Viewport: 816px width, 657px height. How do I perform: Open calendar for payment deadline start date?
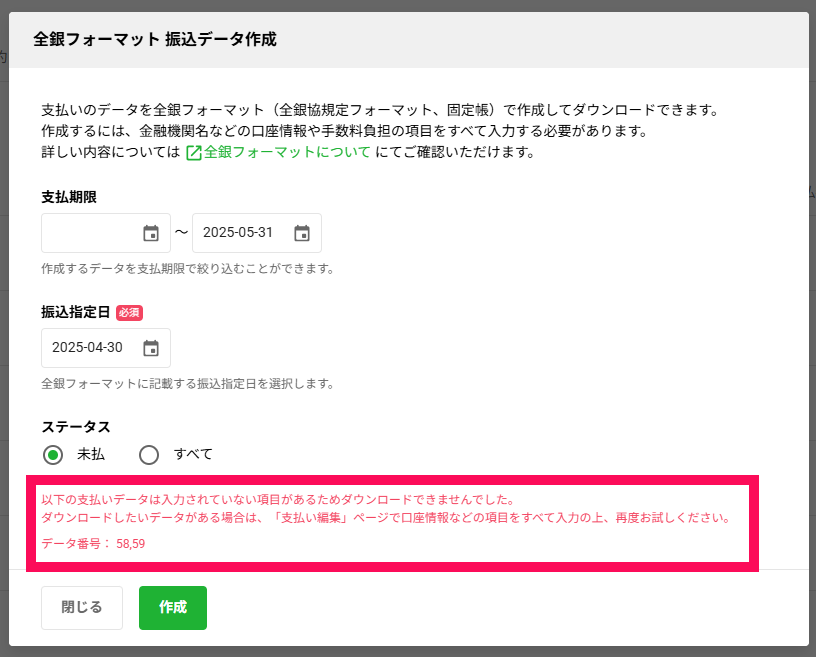(151, 233)
